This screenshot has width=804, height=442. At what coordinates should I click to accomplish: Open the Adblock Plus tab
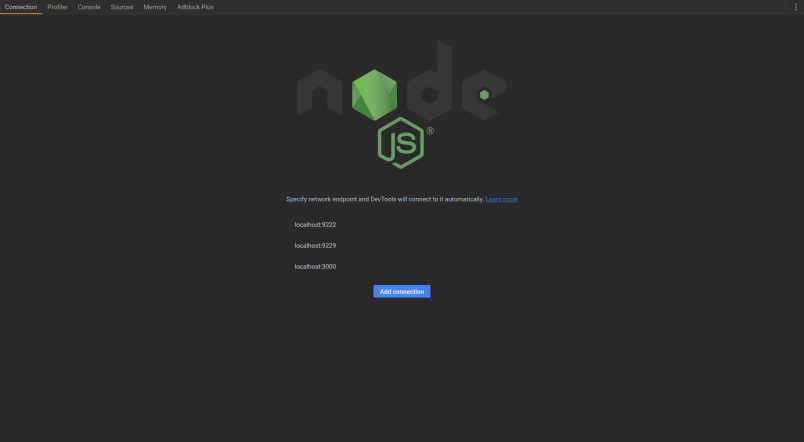(195, 7)
